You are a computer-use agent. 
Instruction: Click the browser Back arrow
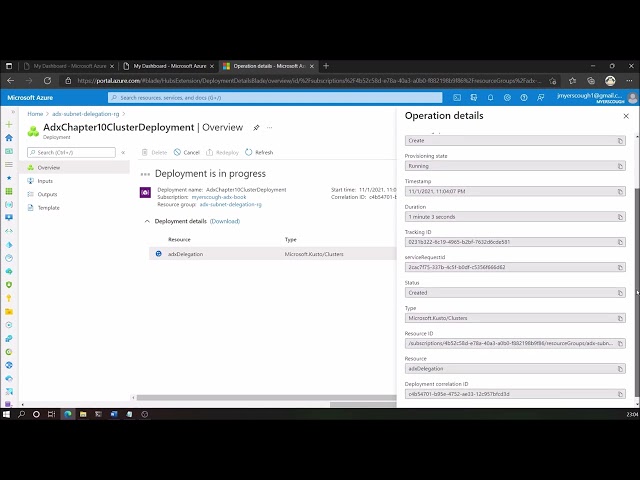point(11,81)
